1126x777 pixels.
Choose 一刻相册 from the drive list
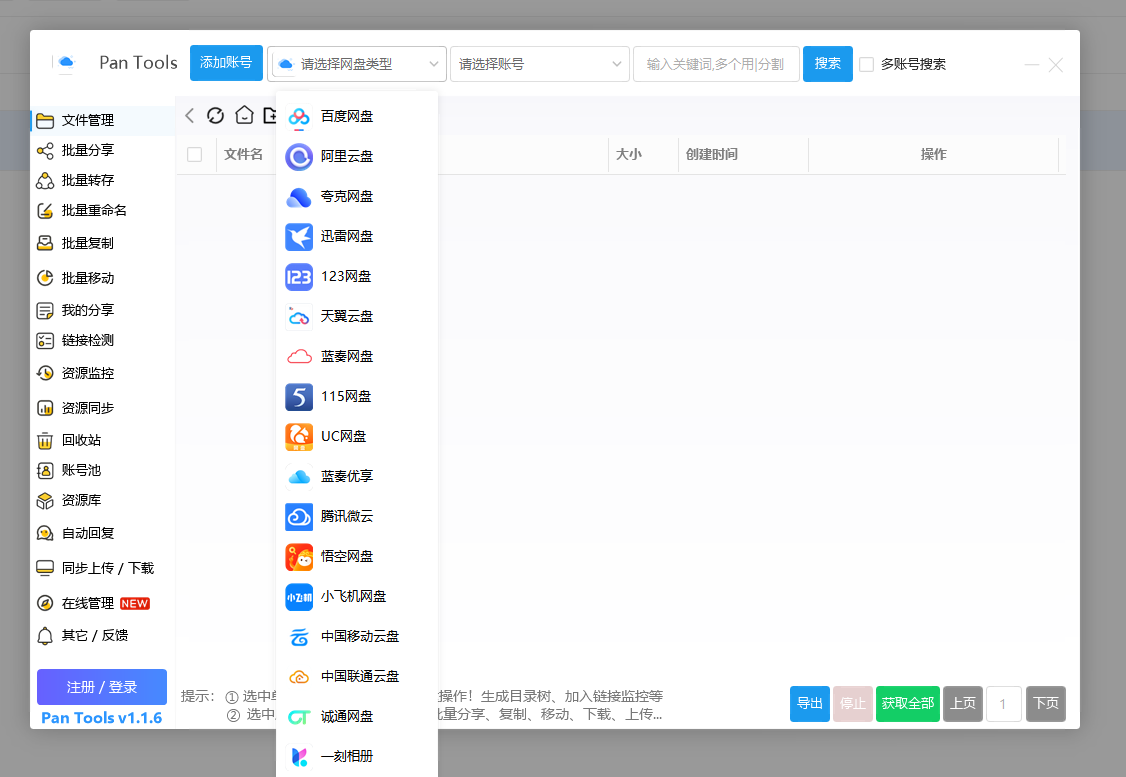coord(357,756)
